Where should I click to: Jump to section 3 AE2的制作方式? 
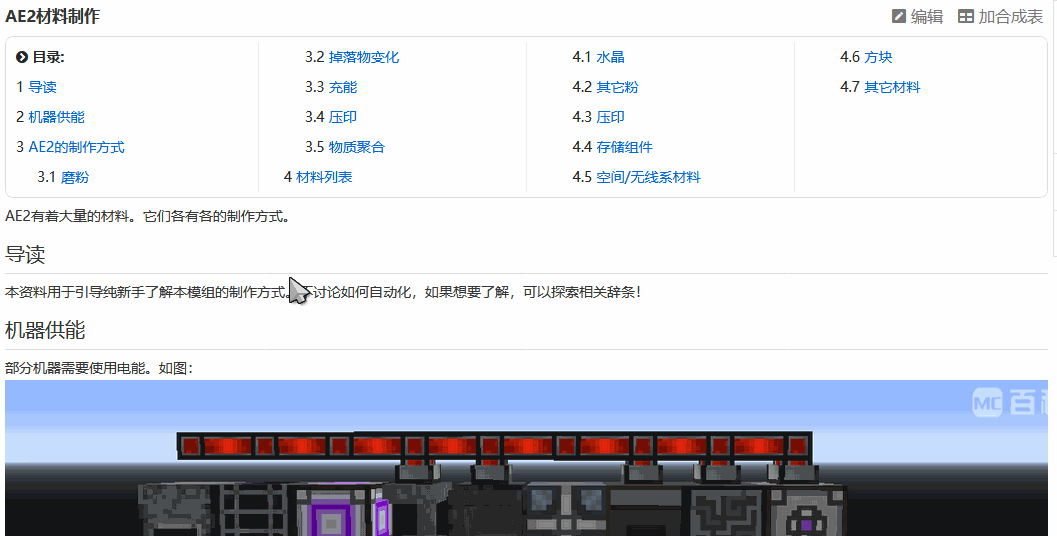tap(76, 147)
